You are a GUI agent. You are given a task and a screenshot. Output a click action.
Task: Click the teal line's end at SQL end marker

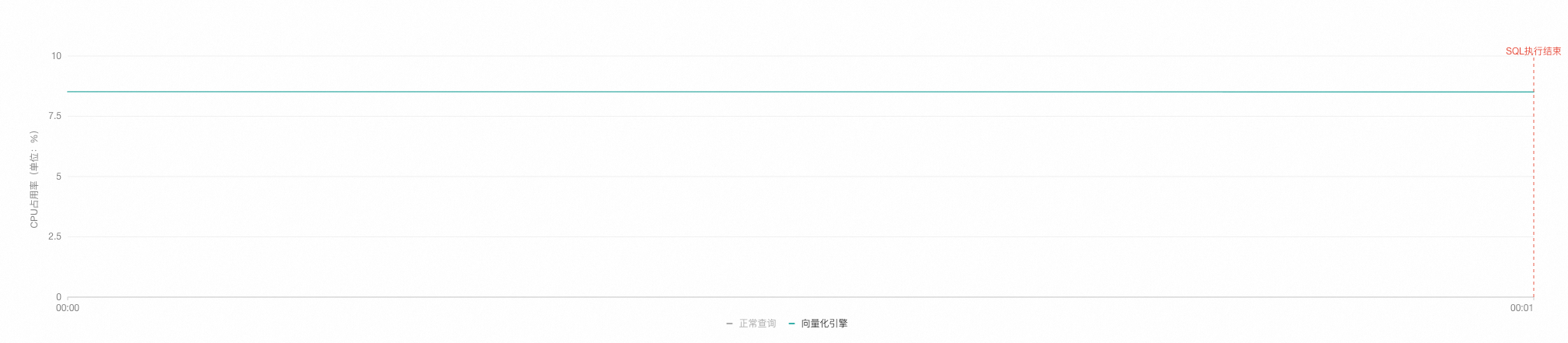[1532, 92]
